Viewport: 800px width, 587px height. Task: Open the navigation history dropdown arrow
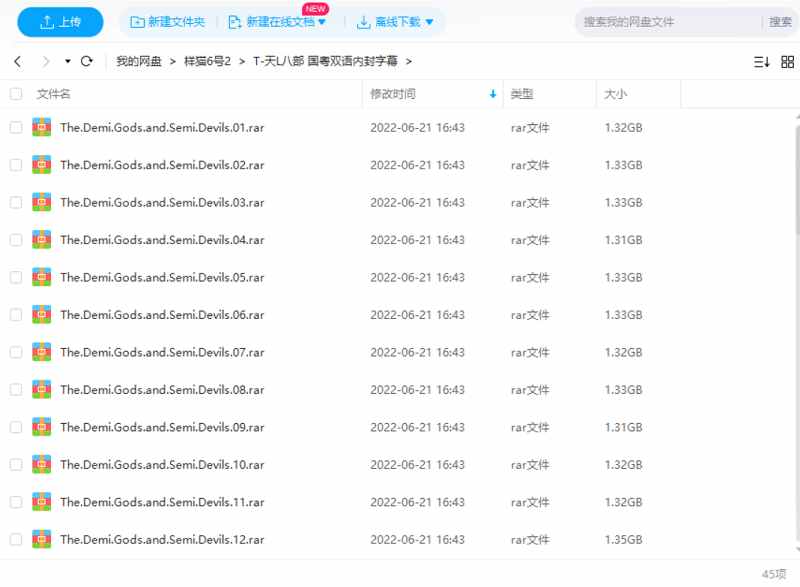pyautogui.click(x=68, y=61)
